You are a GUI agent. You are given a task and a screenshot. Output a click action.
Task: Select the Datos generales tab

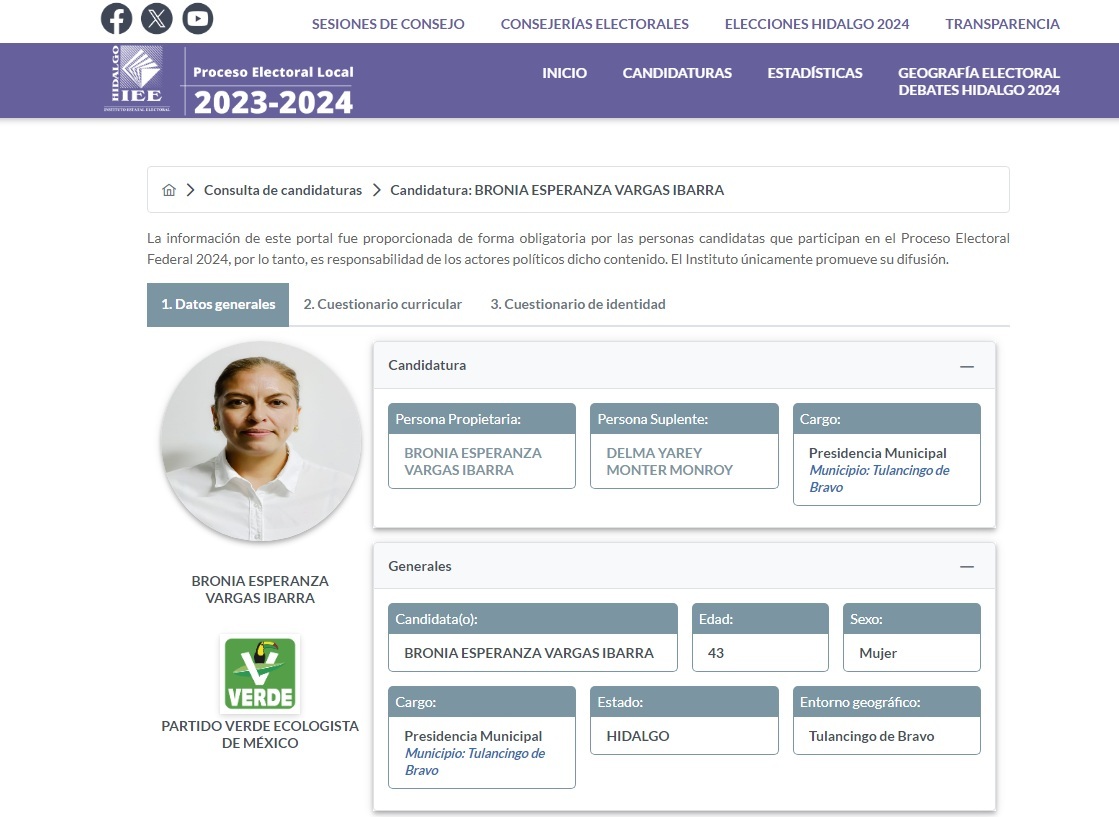[218, 304]
